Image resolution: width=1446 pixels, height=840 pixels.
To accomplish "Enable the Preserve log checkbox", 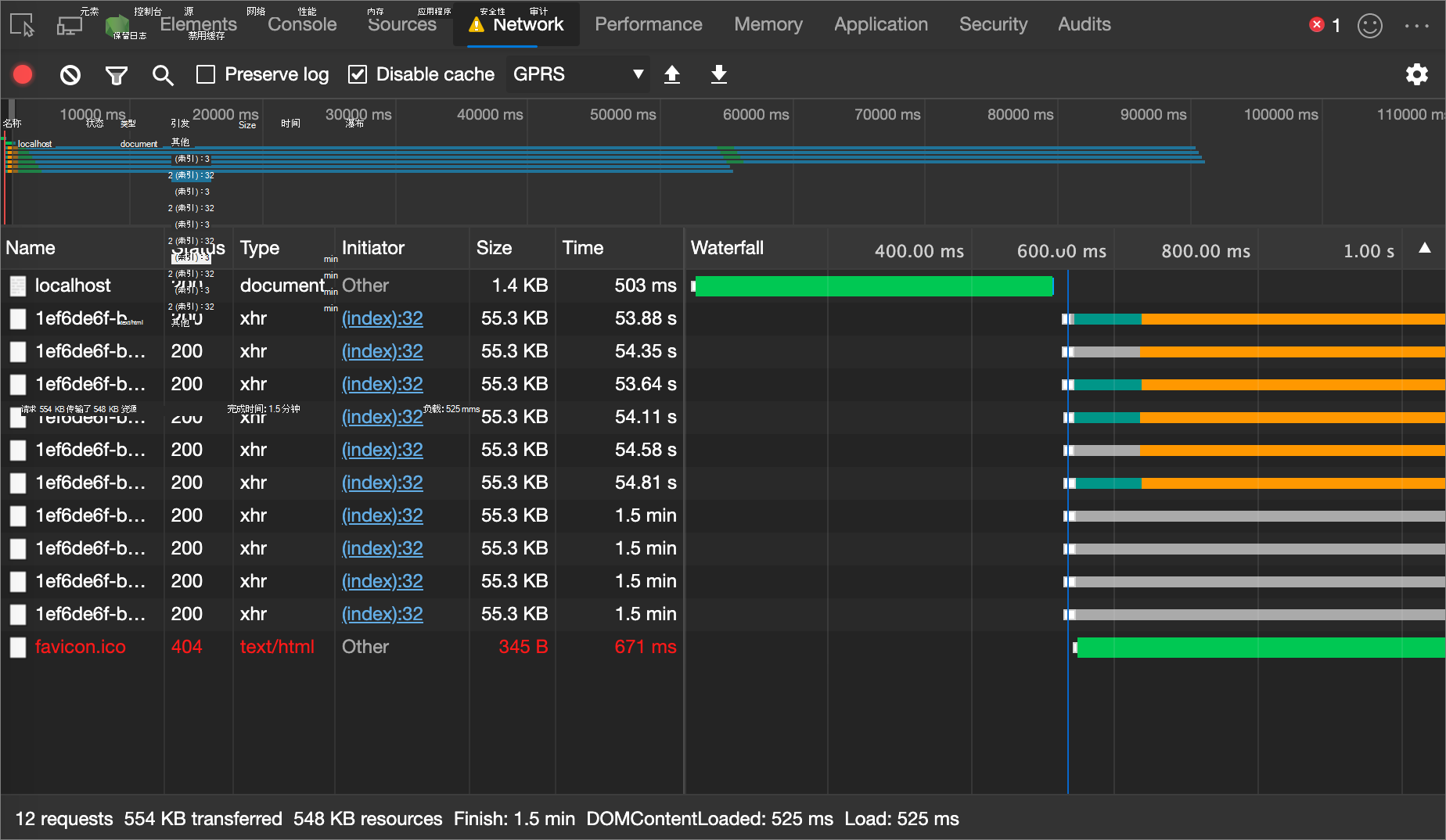I will (x=206, y=74).
